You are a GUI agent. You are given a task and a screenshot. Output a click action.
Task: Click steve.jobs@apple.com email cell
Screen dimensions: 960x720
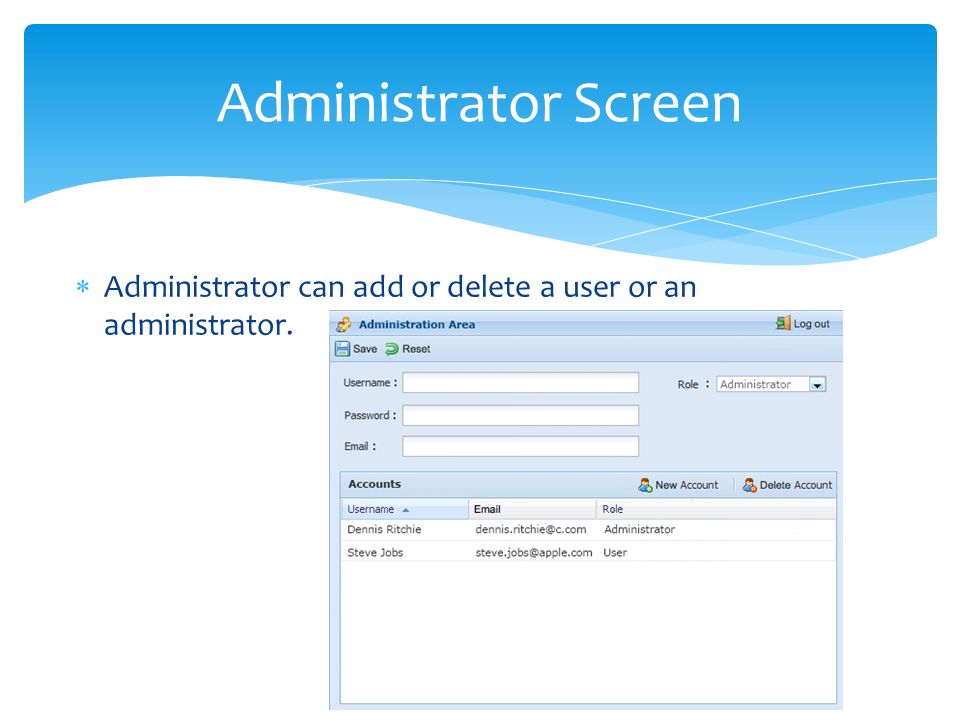click(x=534, y=553)
